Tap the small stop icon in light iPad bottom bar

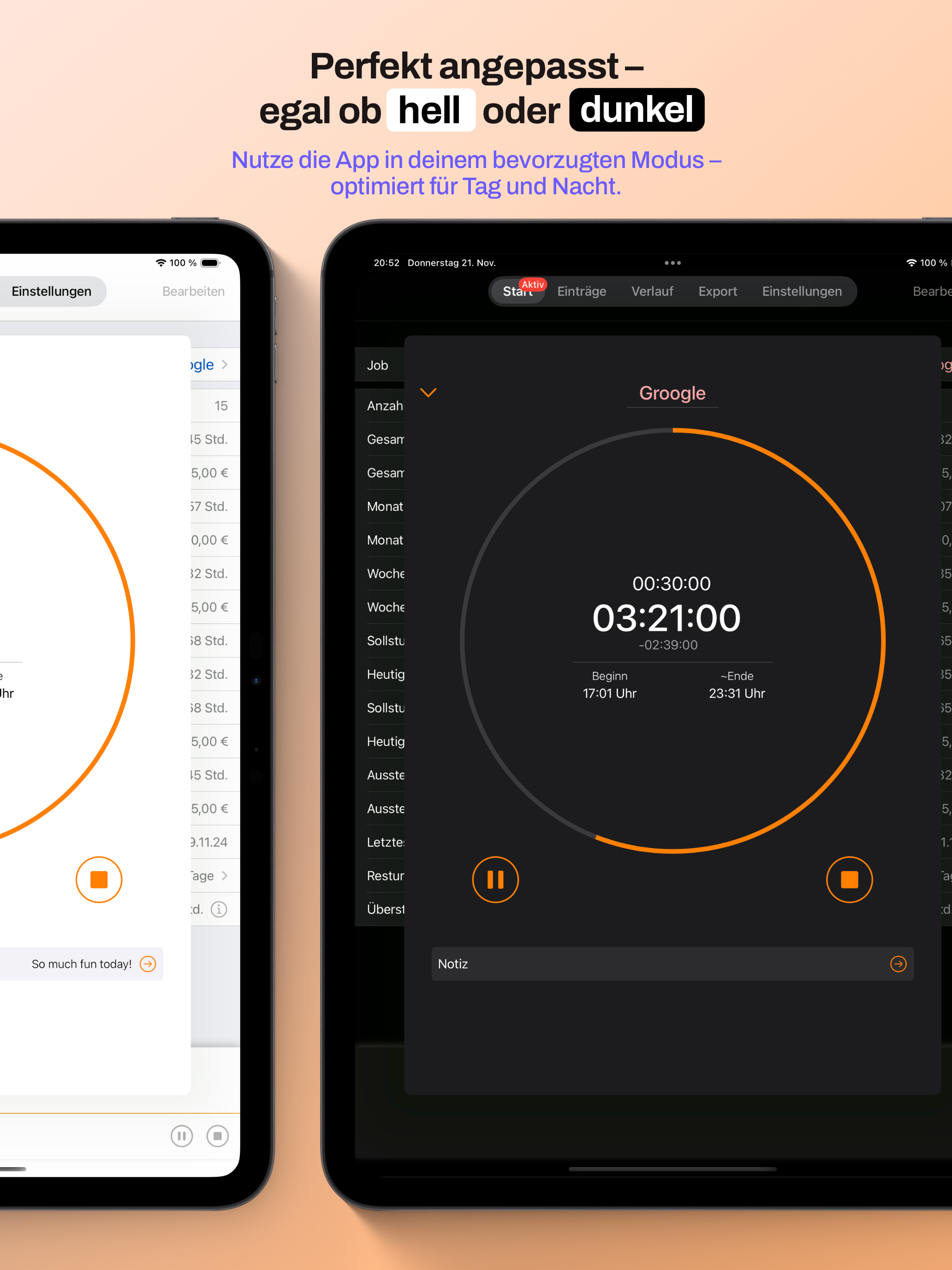click(218, 1136)
